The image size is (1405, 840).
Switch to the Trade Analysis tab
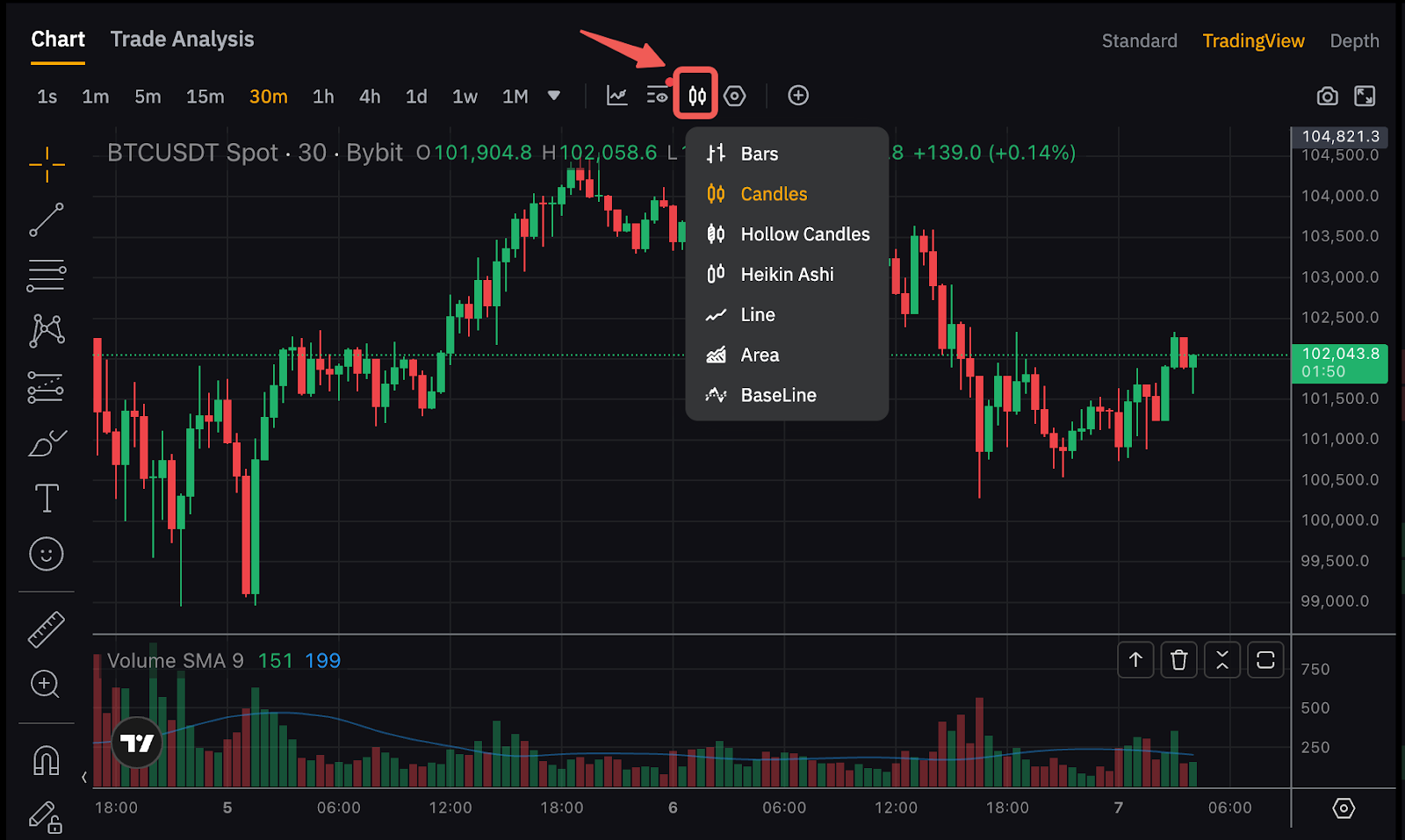(182, 39)
